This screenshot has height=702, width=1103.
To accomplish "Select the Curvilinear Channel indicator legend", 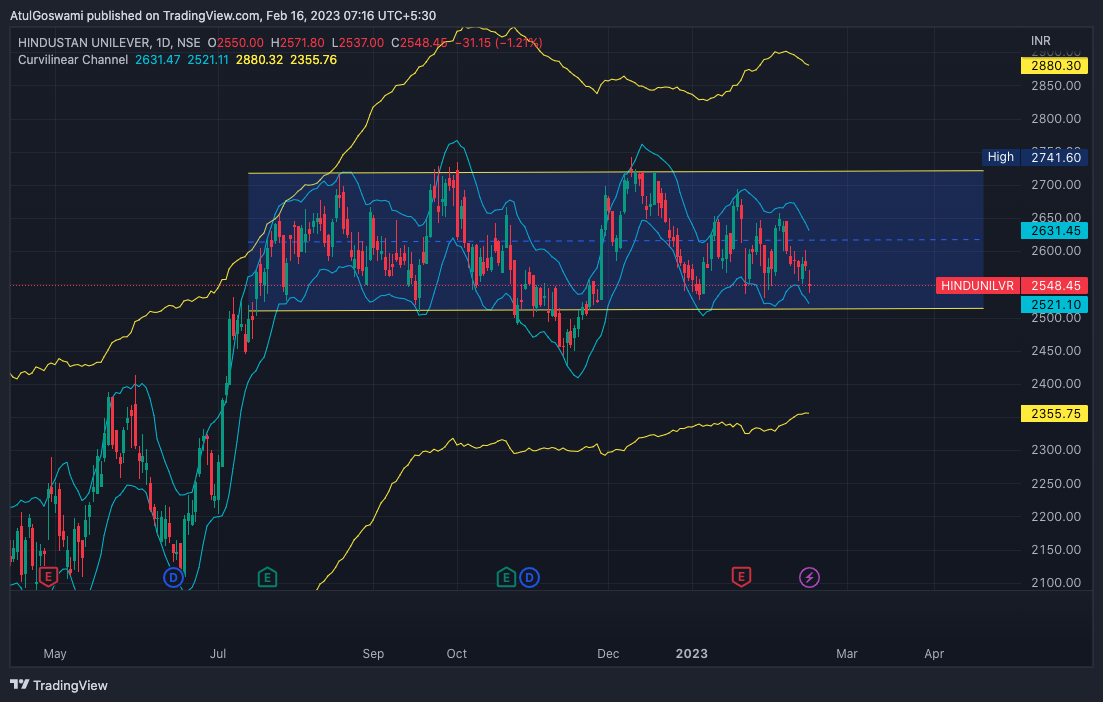I will pyautogui.click(x=73, y=60).
